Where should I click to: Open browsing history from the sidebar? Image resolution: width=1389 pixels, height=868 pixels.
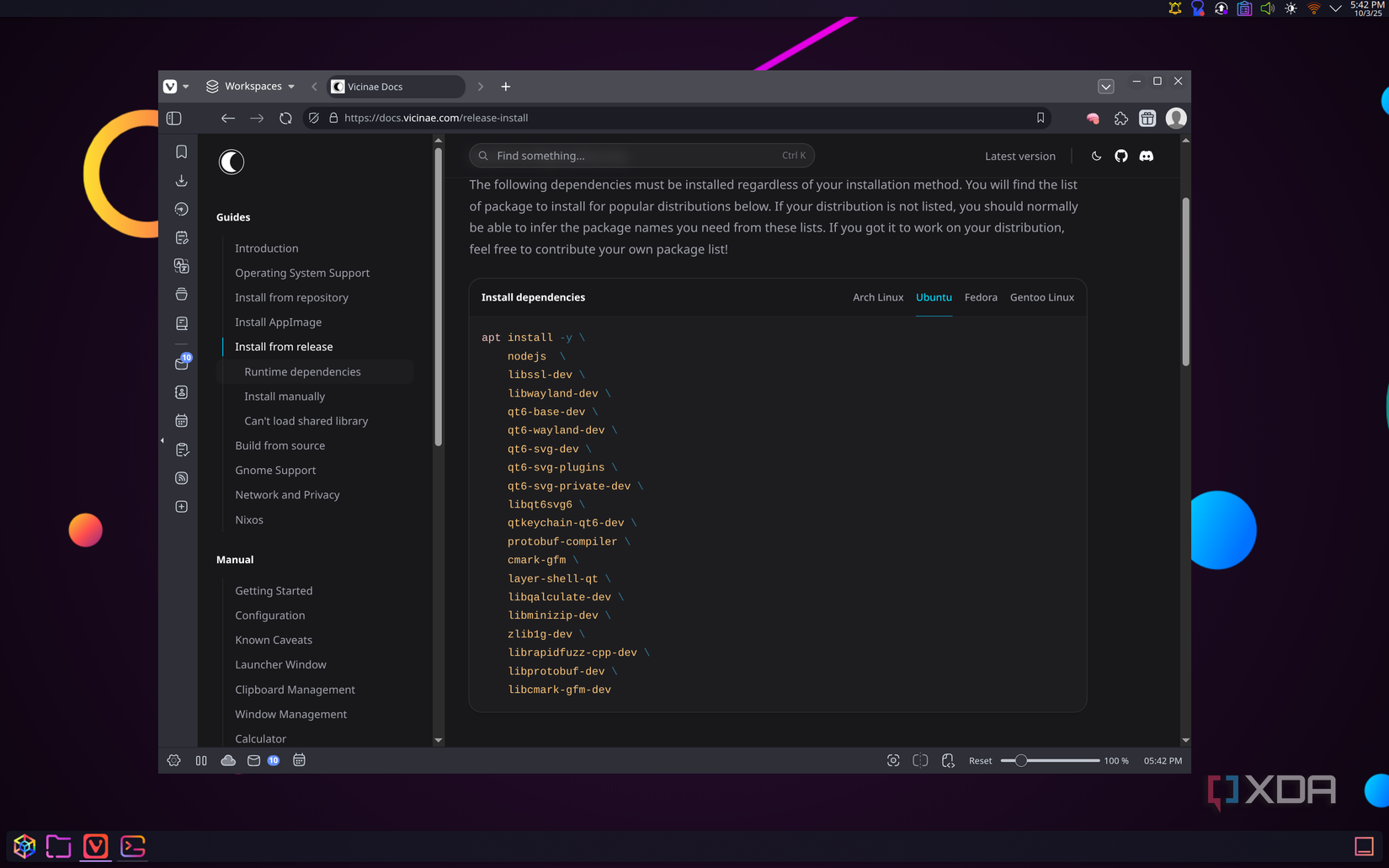point(181,208)
